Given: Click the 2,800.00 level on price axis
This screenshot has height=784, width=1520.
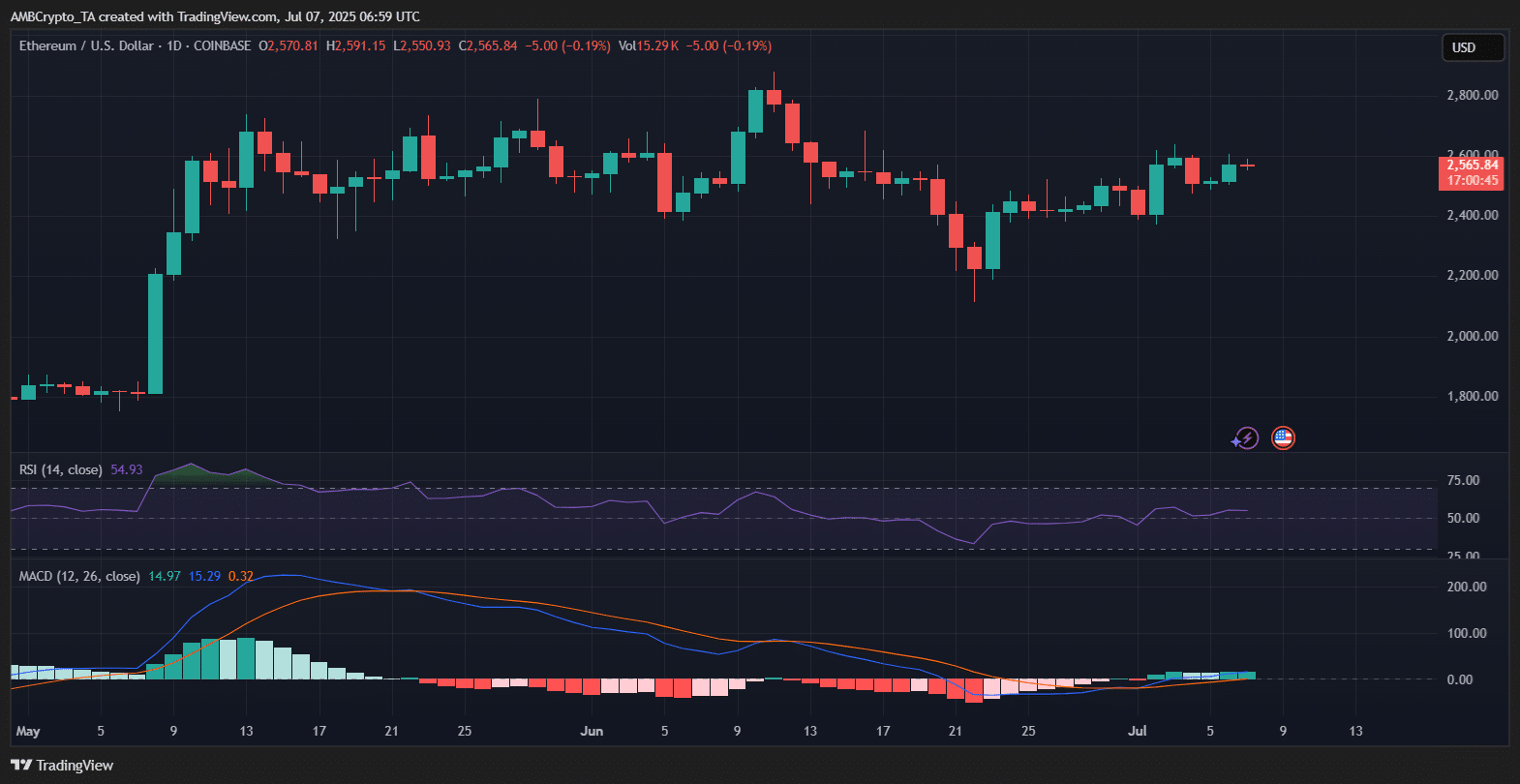Looking at the screenshot, I should [x=1472, y=95].
